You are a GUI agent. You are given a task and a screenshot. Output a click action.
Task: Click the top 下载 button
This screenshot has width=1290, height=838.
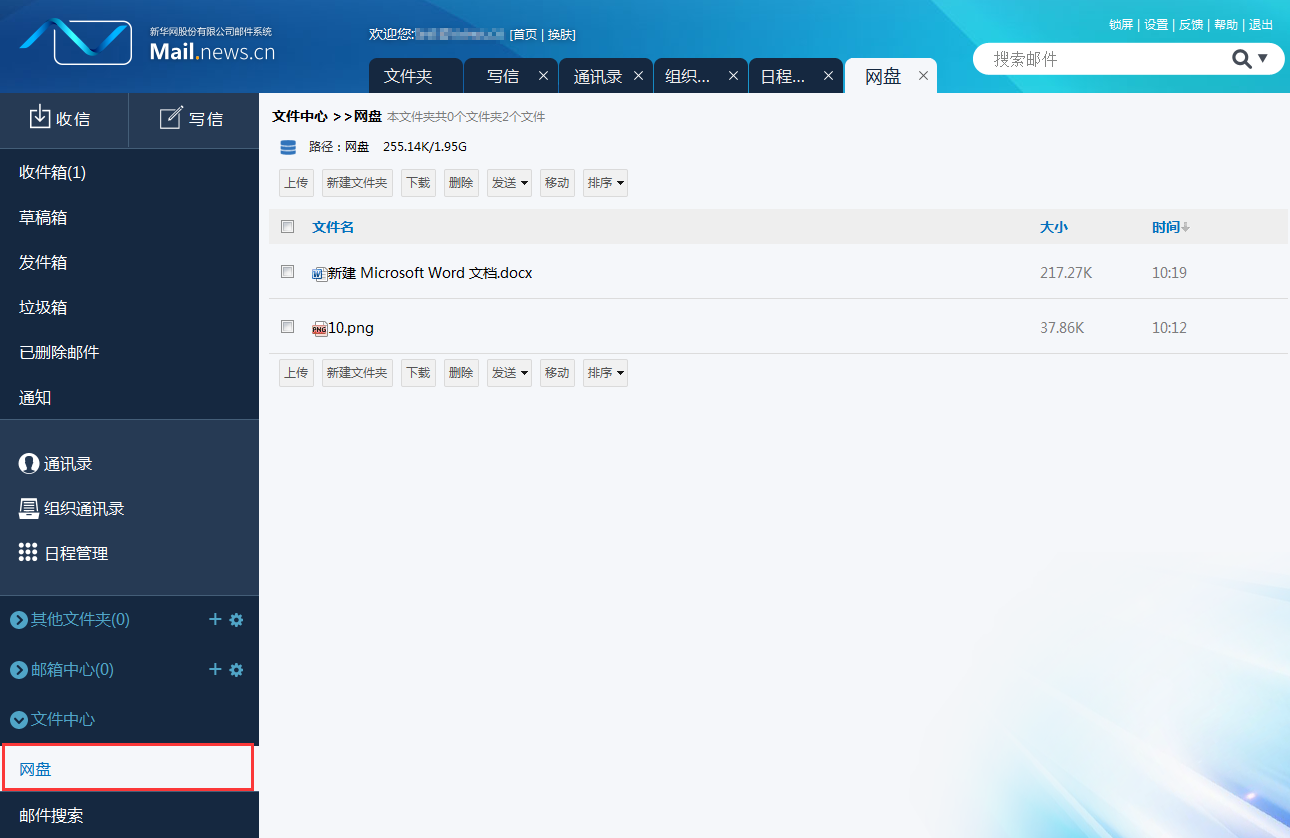[418, 183]
